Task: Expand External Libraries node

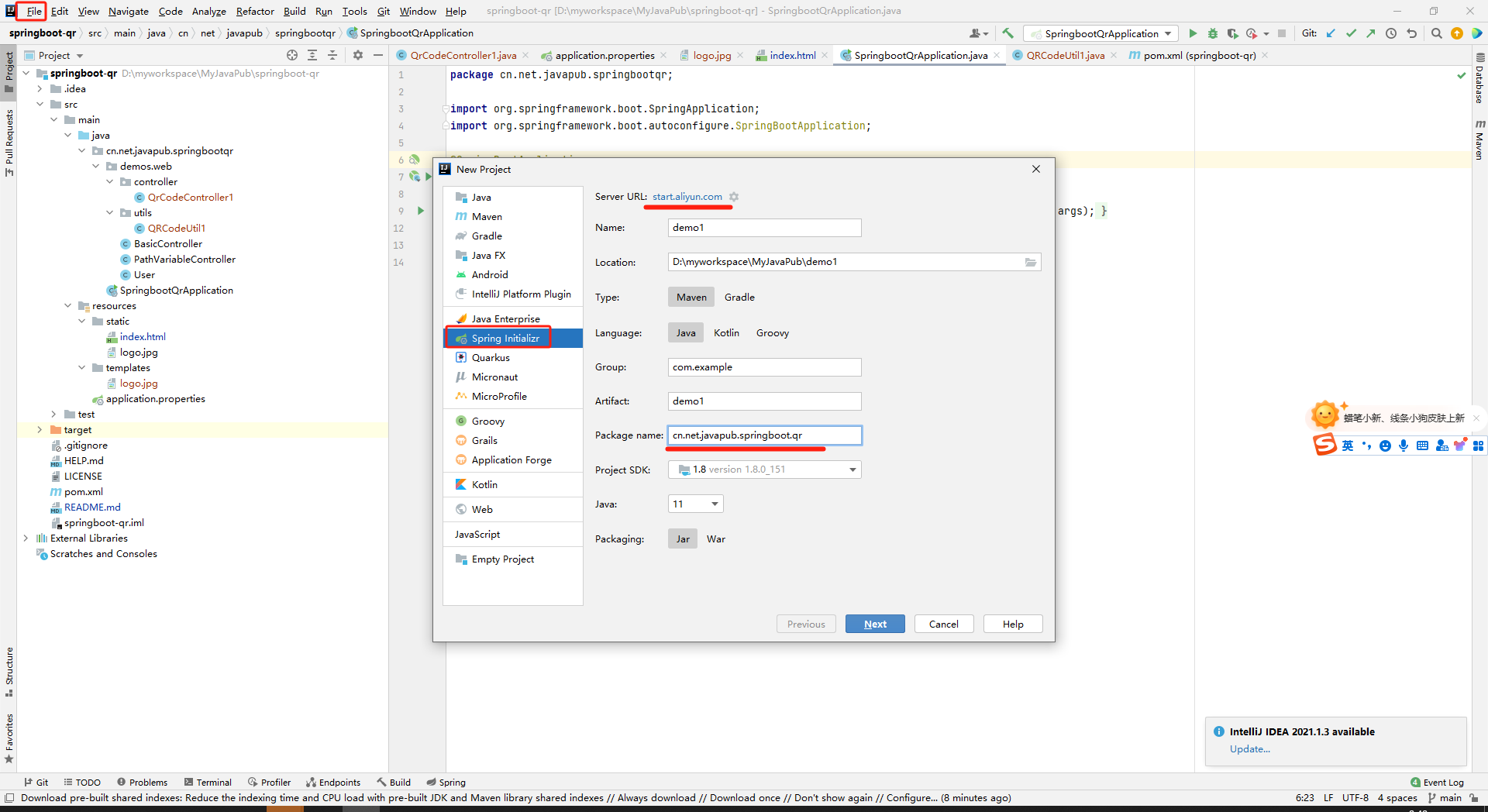Action: tap(26, 538)
